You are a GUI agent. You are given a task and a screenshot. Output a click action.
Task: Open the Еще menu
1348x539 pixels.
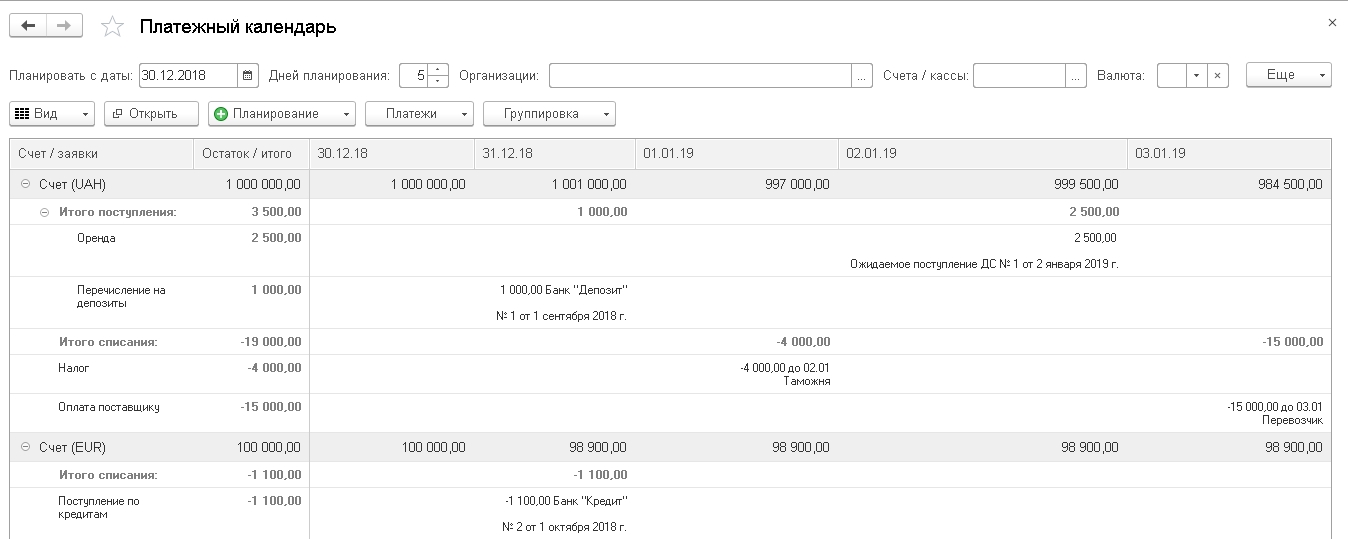(x=1289, y=75)
